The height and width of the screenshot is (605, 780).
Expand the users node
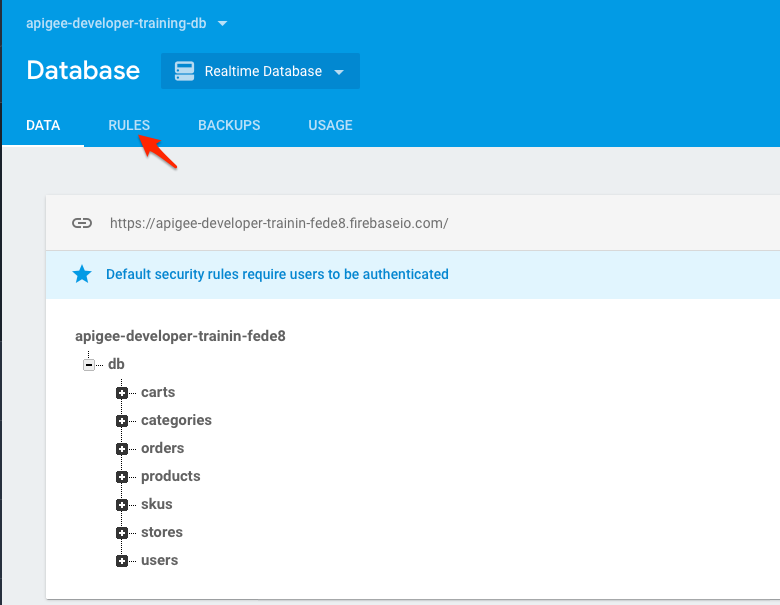click(x=122, y=561)
